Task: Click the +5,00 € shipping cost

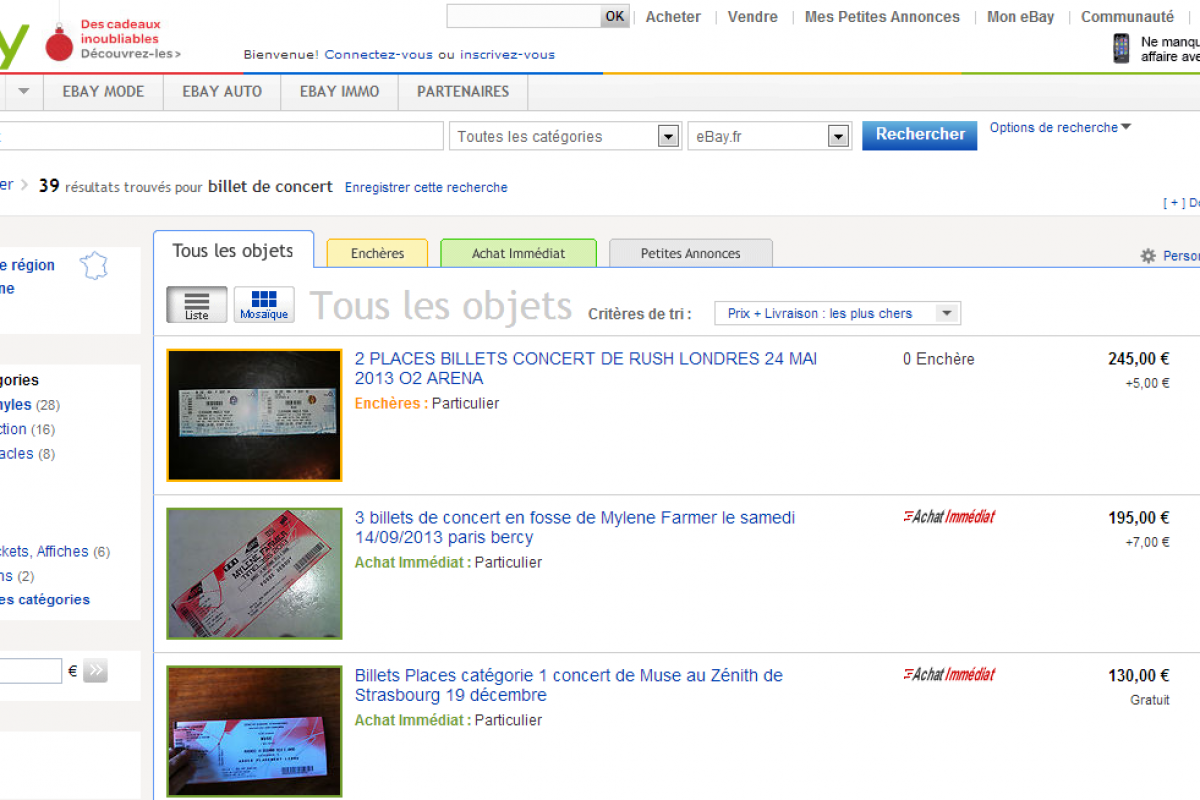Action: [1147, 383]
